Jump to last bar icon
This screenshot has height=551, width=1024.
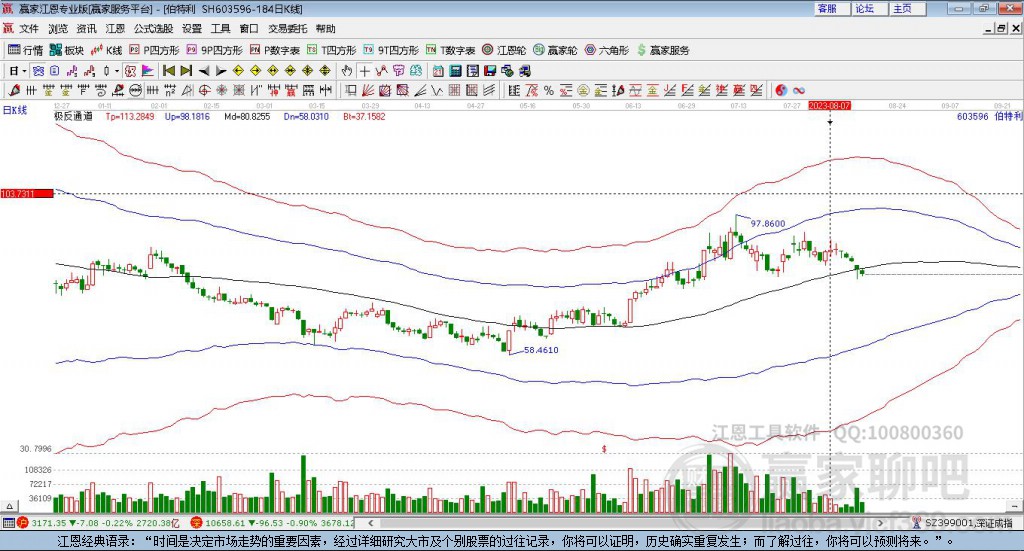pyautogui.click(x=185, y=71)
